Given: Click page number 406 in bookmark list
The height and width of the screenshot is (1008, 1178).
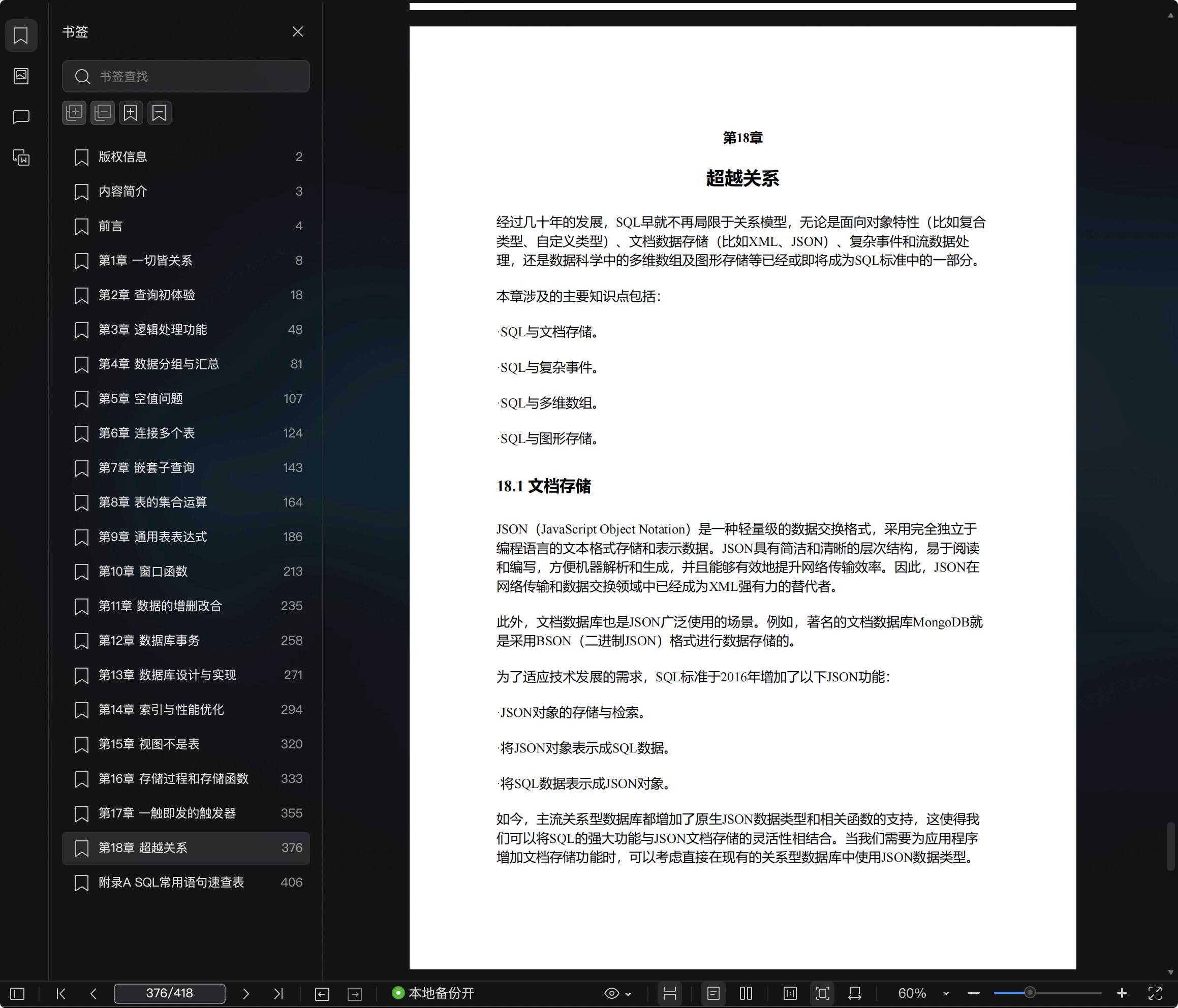Looking at the screenshot, I should coord(291,883).
